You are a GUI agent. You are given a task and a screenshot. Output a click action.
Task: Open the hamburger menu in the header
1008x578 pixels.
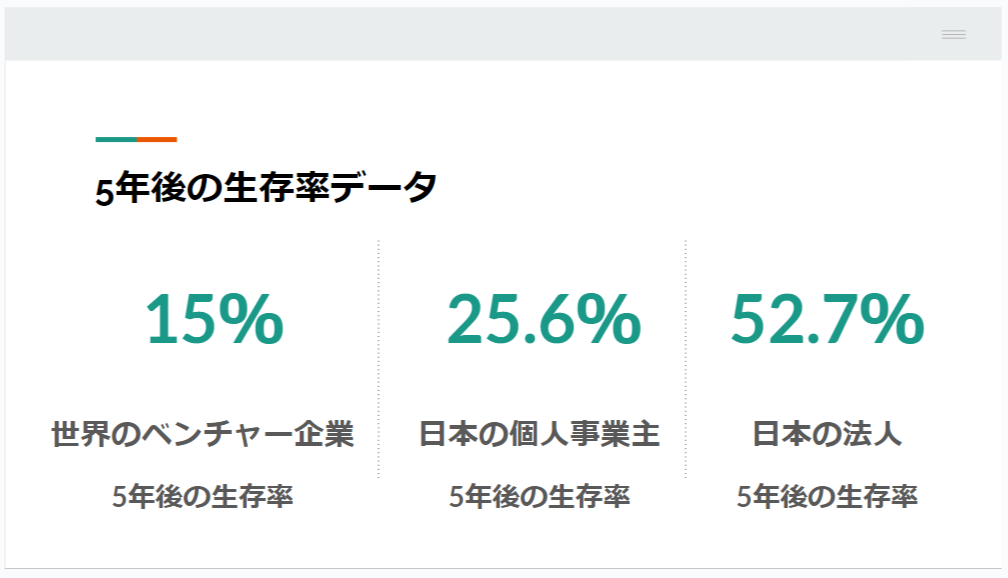point(953,34)
